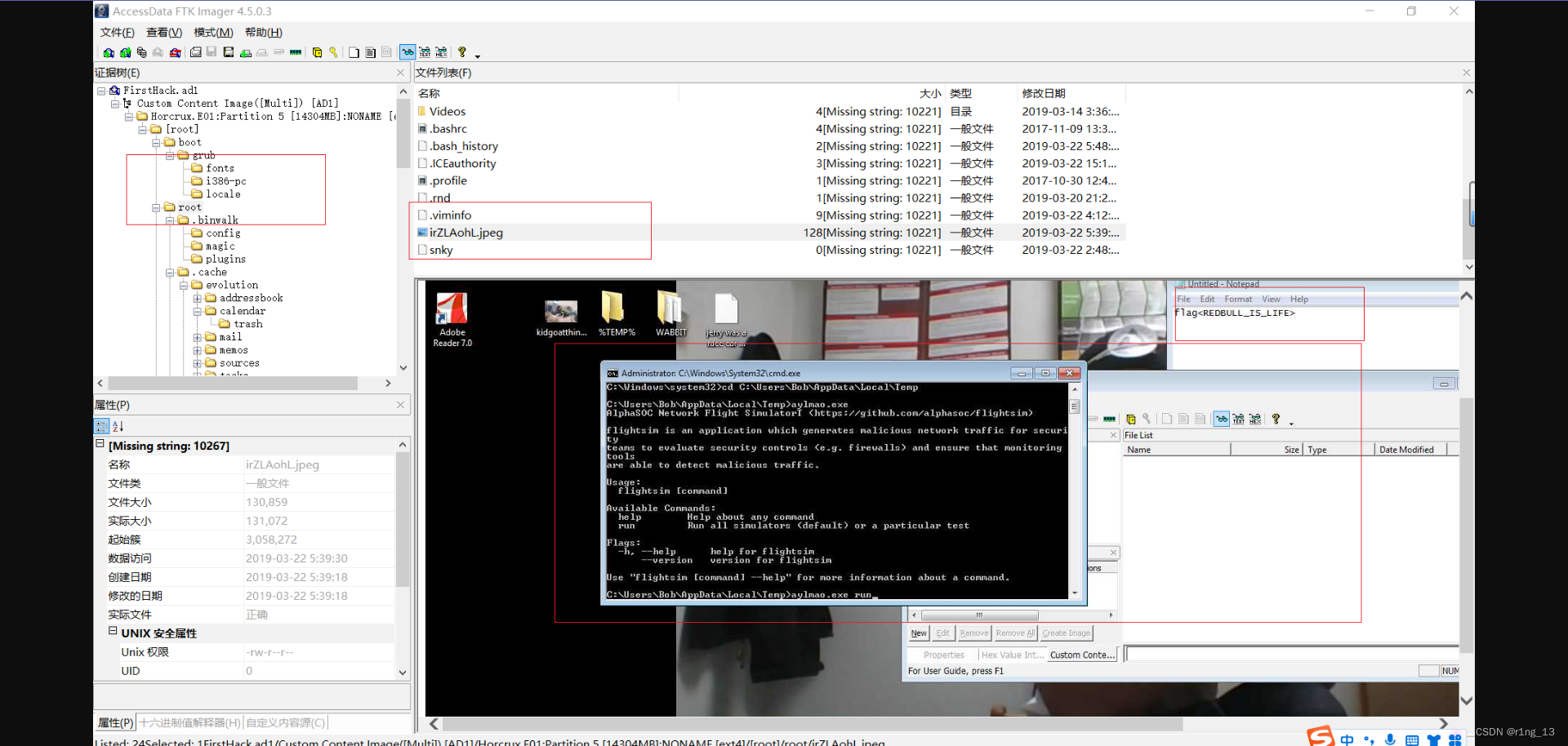Collapse the boot folder node

pos(156,142)
